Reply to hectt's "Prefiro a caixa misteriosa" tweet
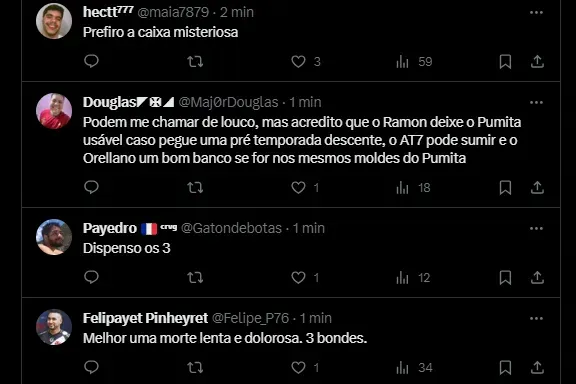This screenshot has height=384, width=576. 91,61
